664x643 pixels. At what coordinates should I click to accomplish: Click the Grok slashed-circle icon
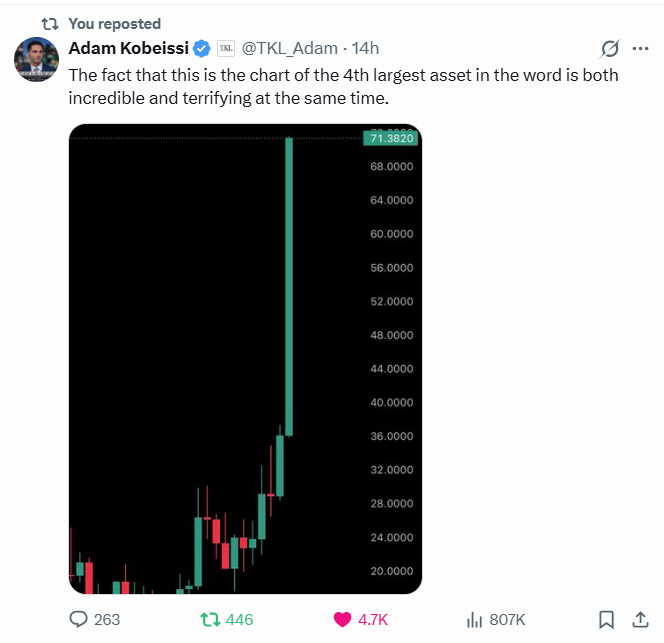(610, 49)
